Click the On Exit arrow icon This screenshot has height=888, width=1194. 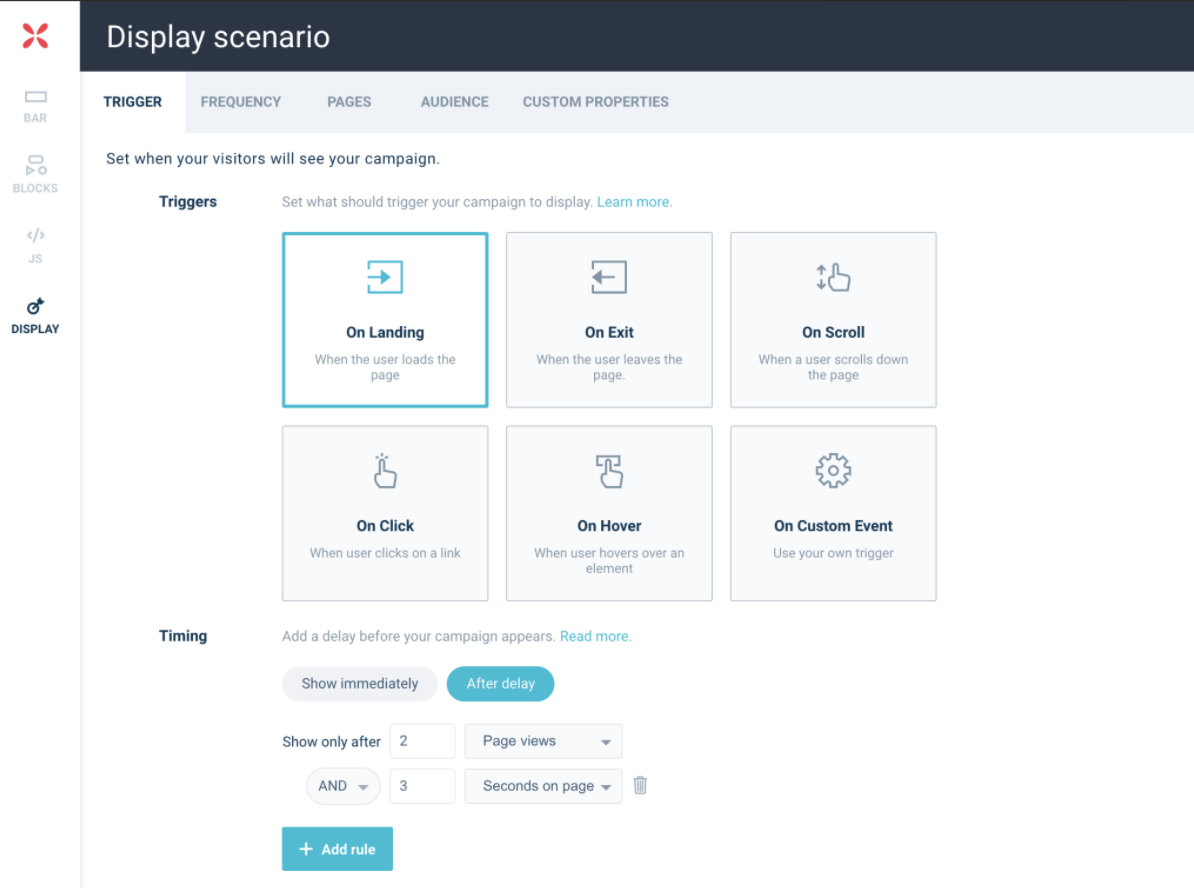pyautogui.click(x=609, y=277)
